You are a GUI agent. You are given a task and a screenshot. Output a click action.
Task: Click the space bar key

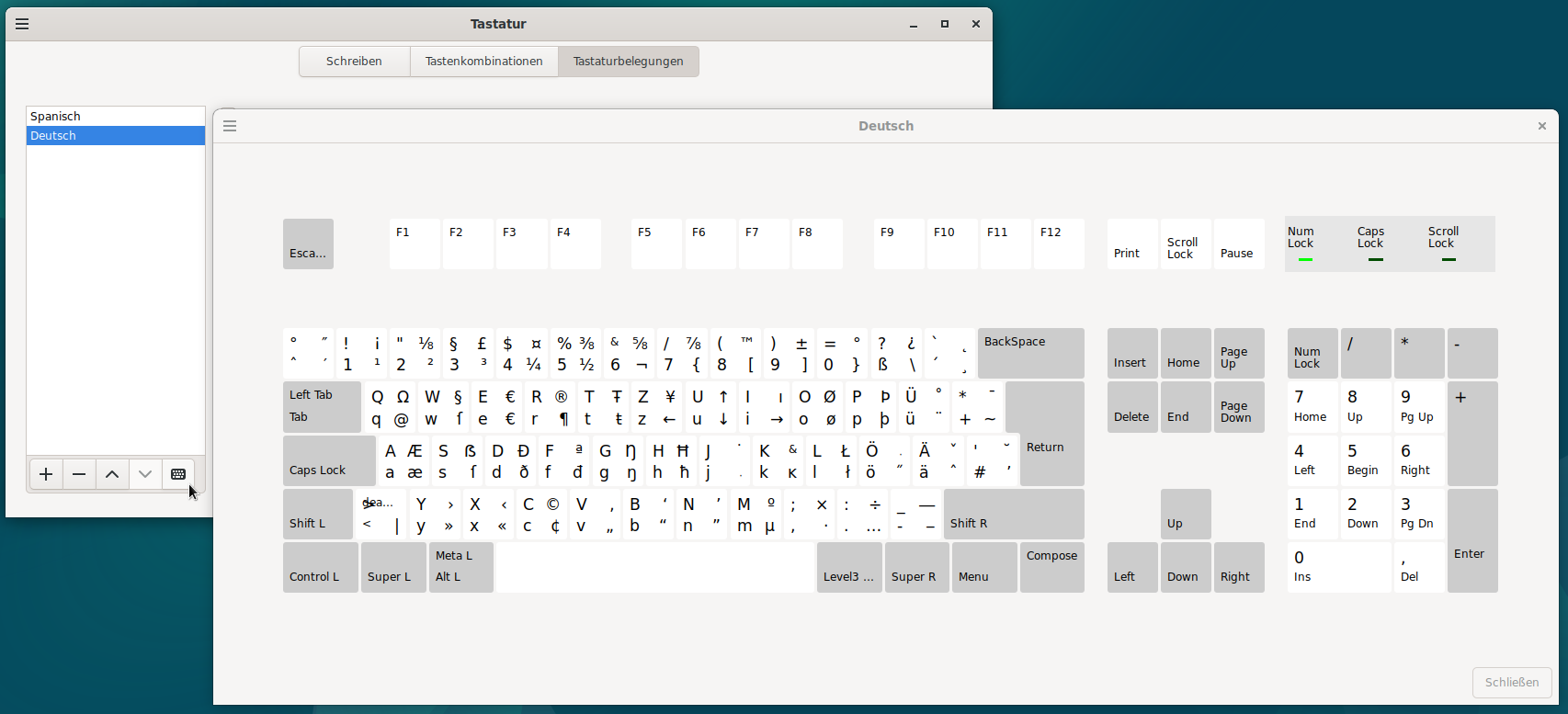click(655, 567)
